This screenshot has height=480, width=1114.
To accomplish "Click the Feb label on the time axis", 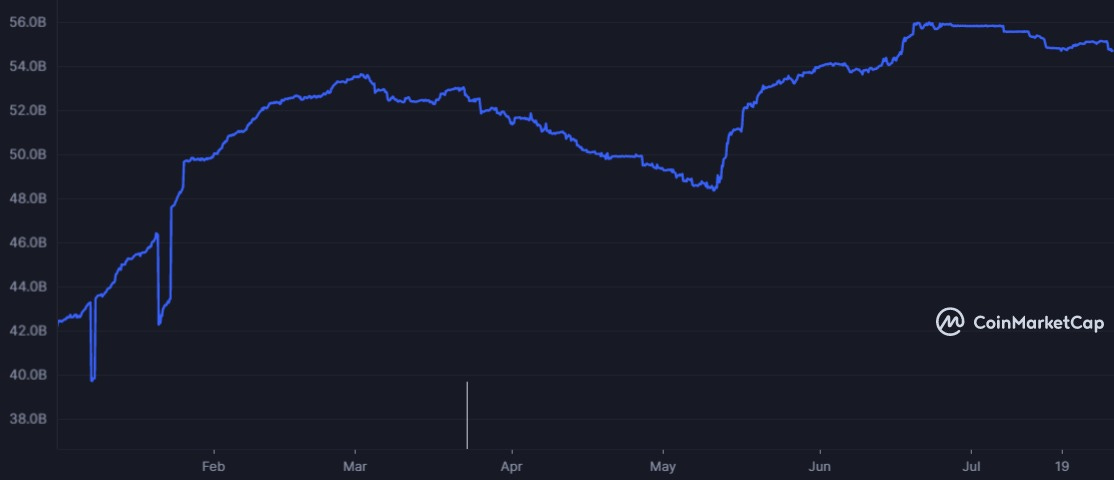I will click(213, 467).
